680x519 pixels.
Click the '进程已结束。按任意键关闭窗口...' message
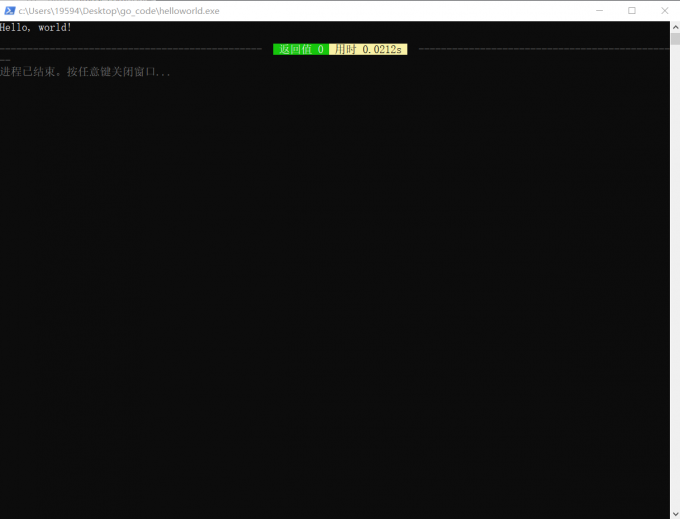[85, 72]
